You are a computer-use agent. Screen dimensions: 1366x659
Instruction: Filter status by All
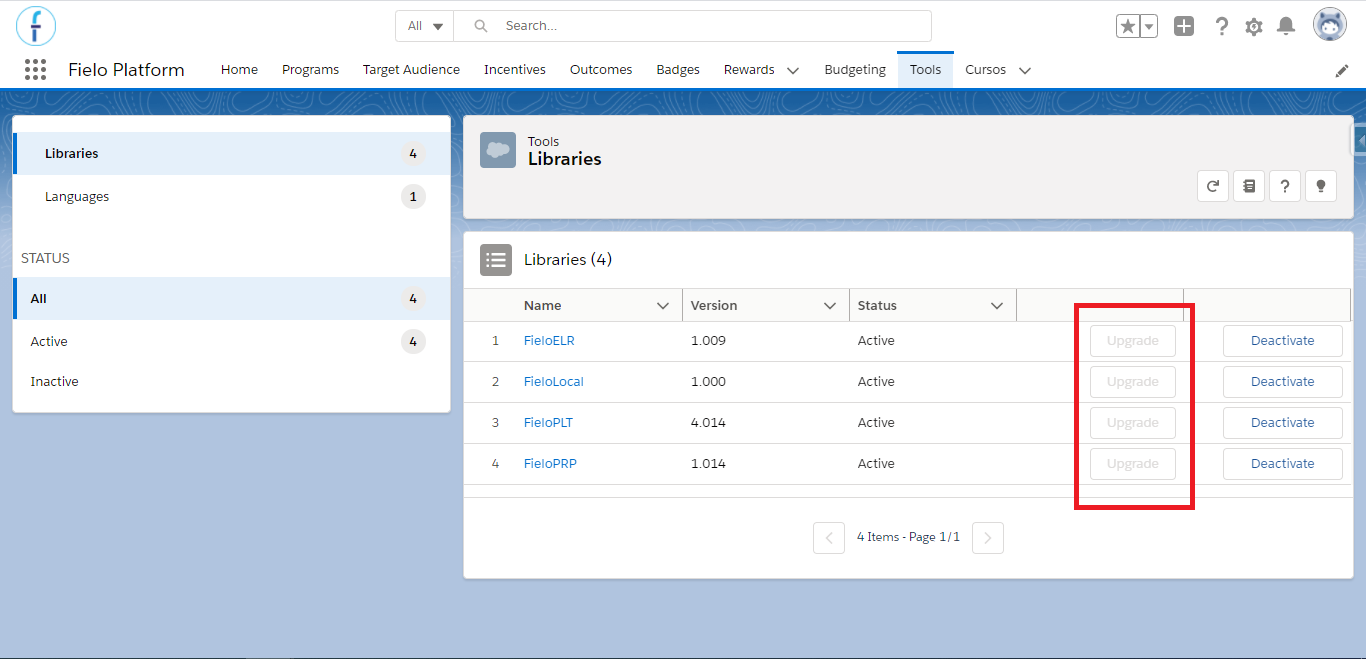(232, 299)
